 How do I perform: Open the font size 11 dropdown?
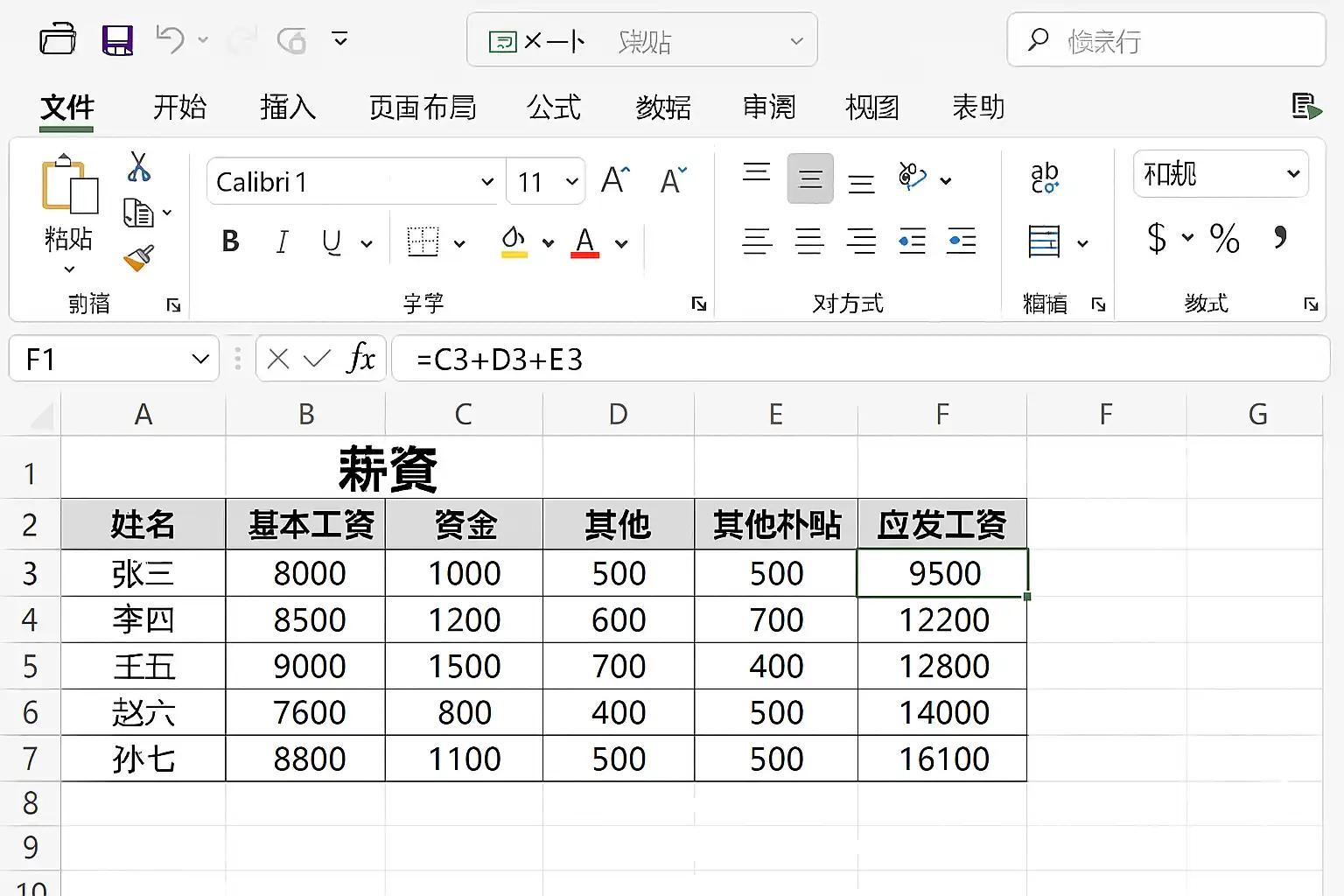click(571, 182)
